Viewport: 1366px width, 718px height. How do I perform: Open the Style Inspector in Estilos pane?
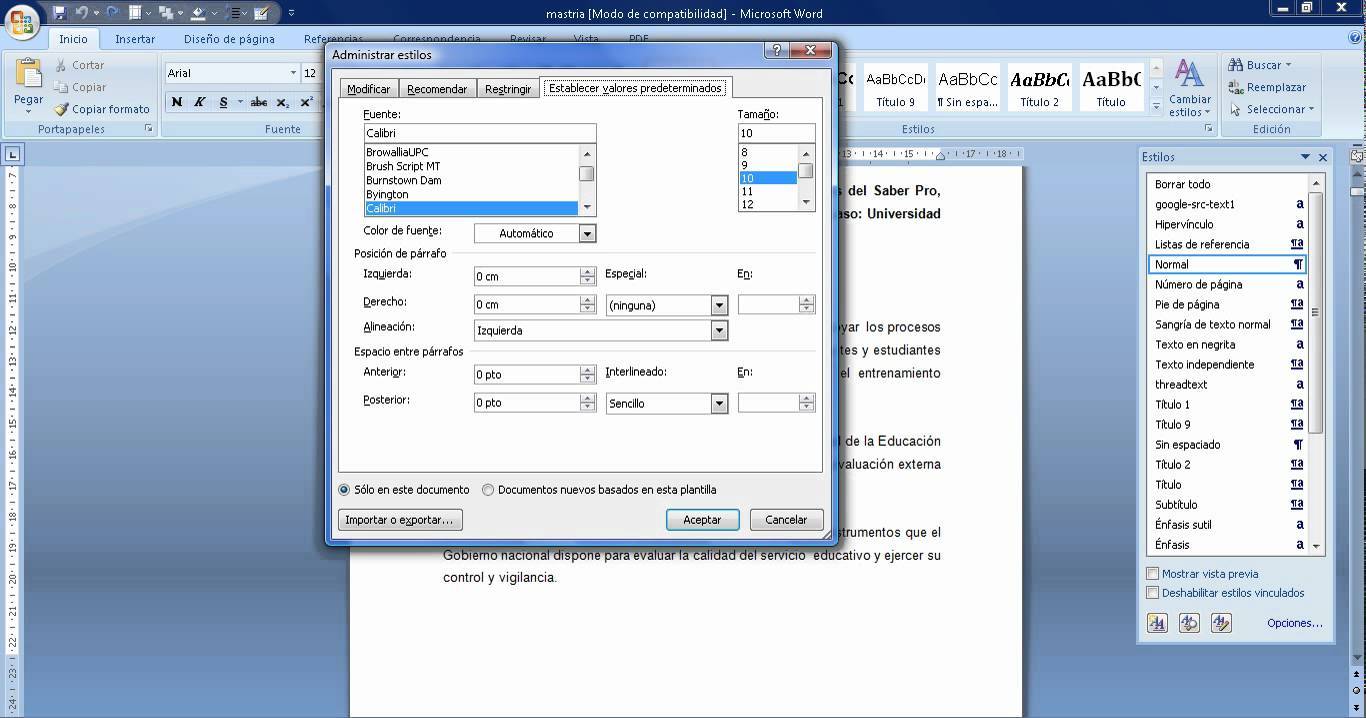1189,623
